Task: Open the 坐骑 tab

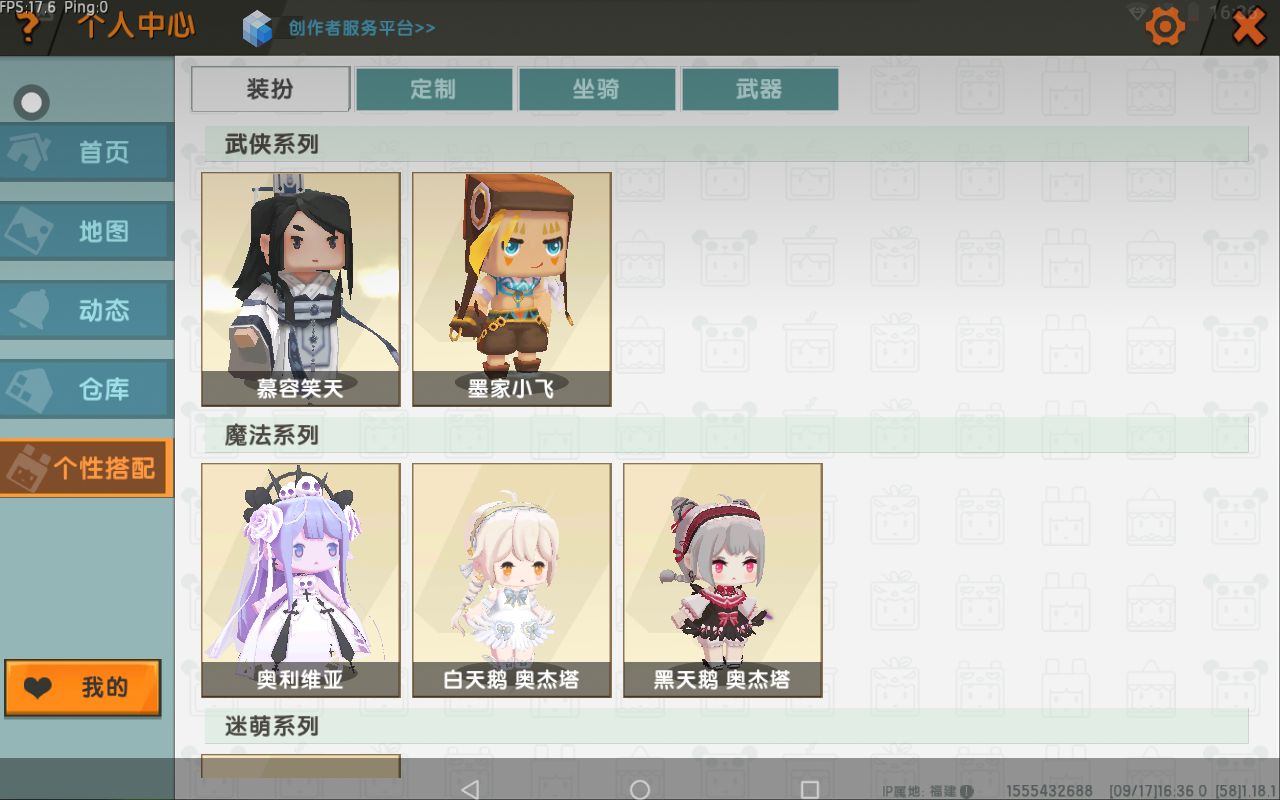Action: point(597,89)
